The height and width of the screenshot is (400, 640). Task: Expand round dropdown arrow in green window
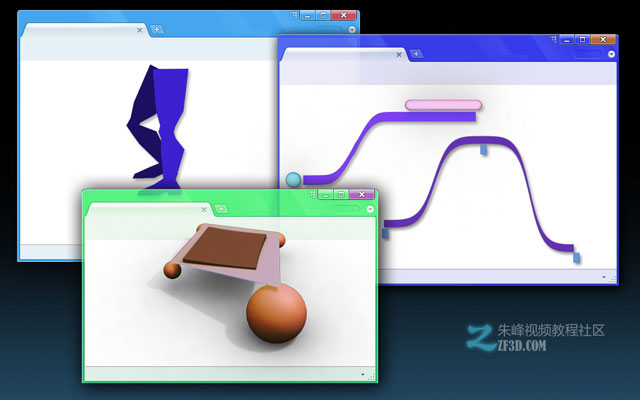370,209
